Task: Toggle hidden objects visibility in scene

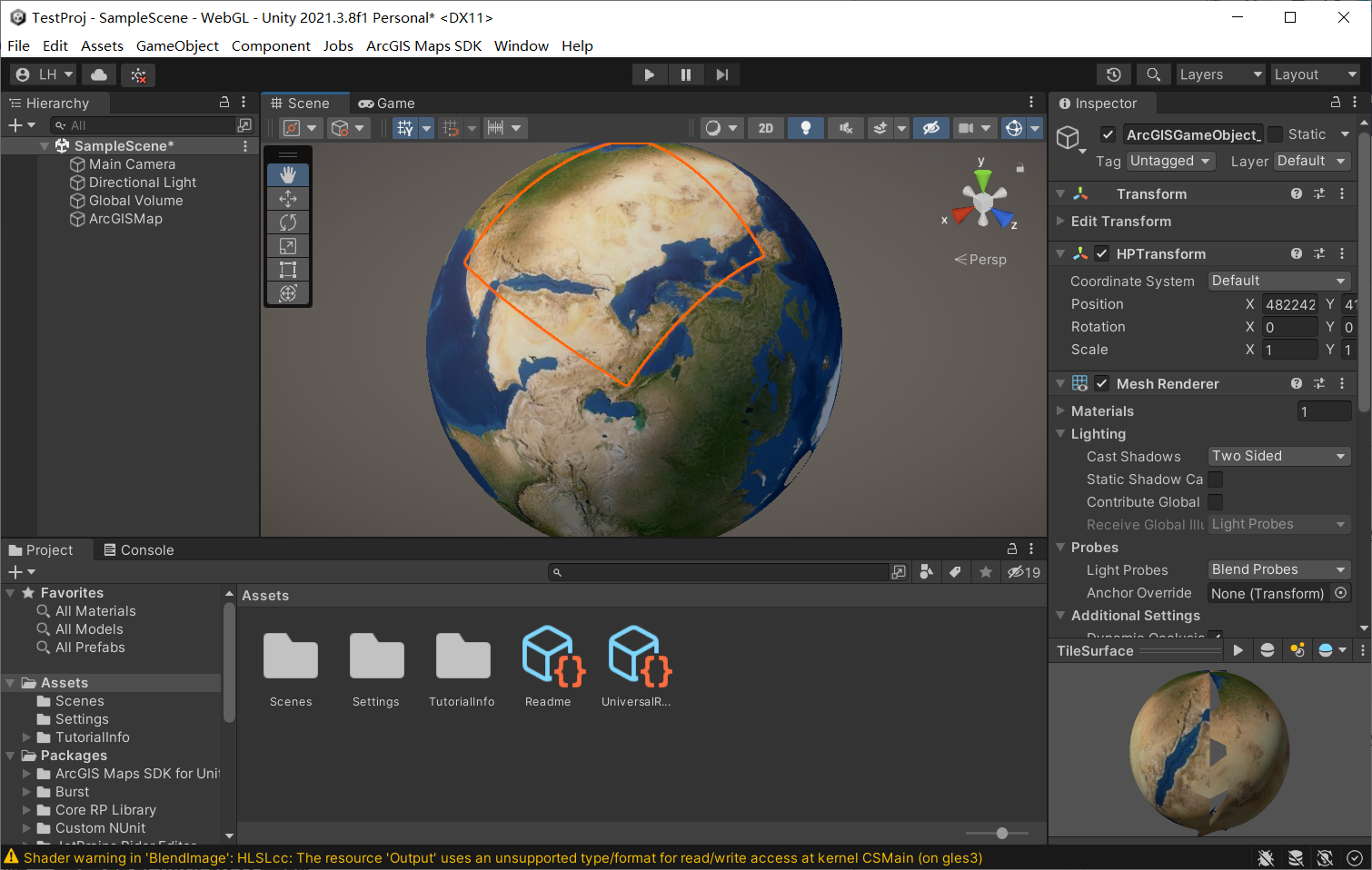Action: [930, 128]
